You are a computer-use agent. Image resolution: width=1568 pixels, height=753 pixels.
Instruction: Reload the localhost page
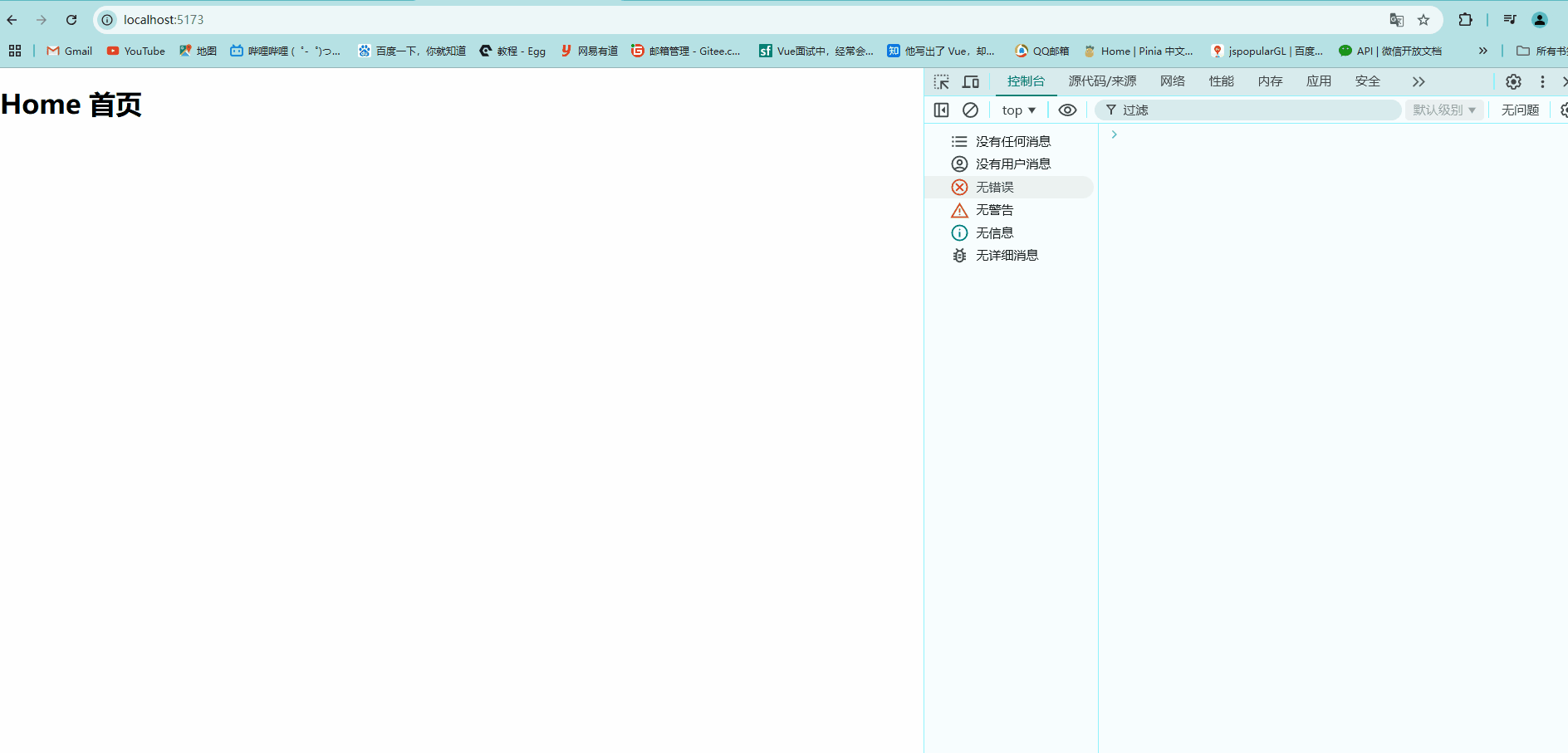click(71, 20)
